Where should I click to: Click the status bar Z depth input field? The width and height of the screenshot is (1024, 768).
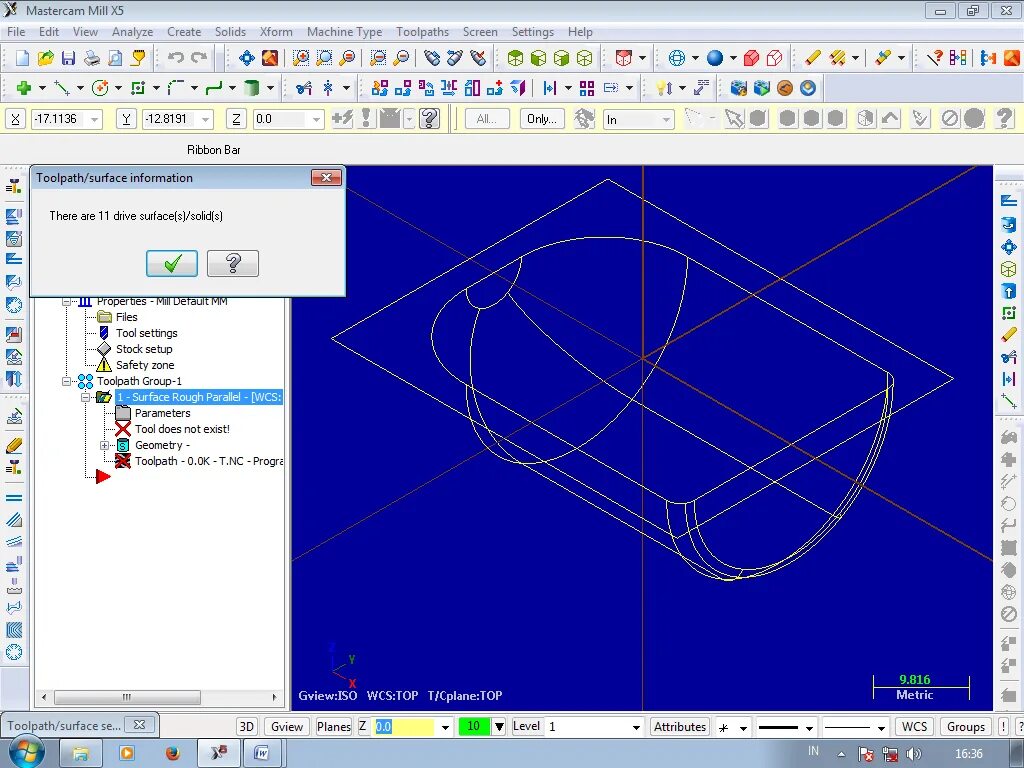tap(404, 726)
